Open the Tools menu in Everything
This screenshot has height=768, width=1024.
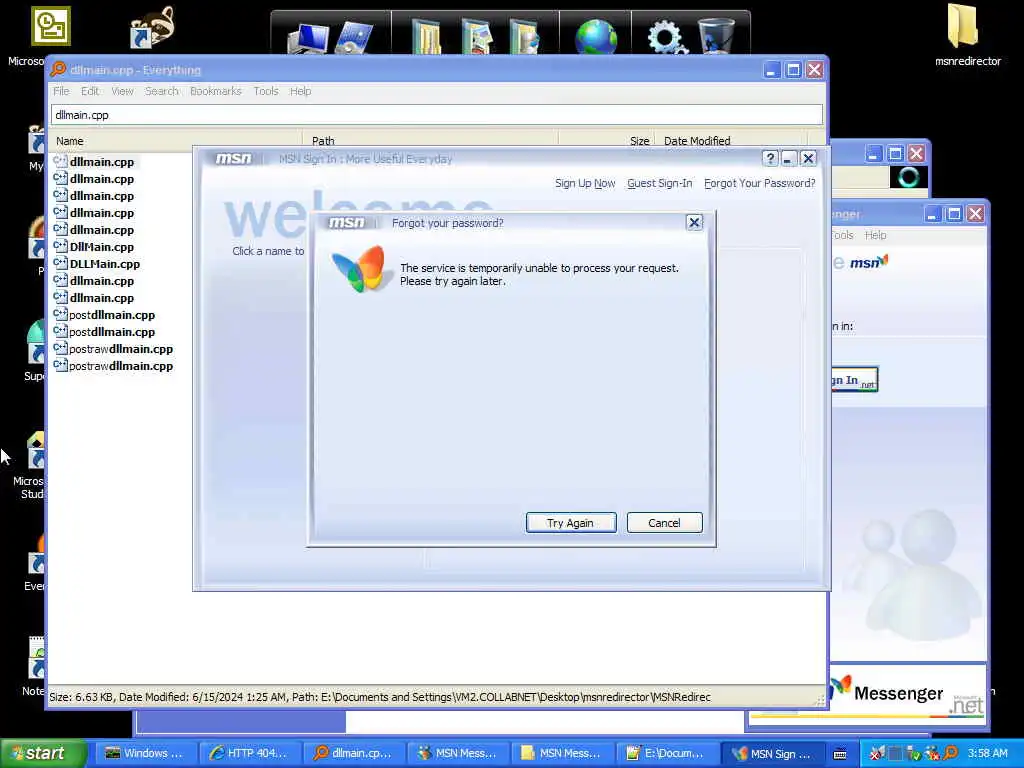(266, 91)
